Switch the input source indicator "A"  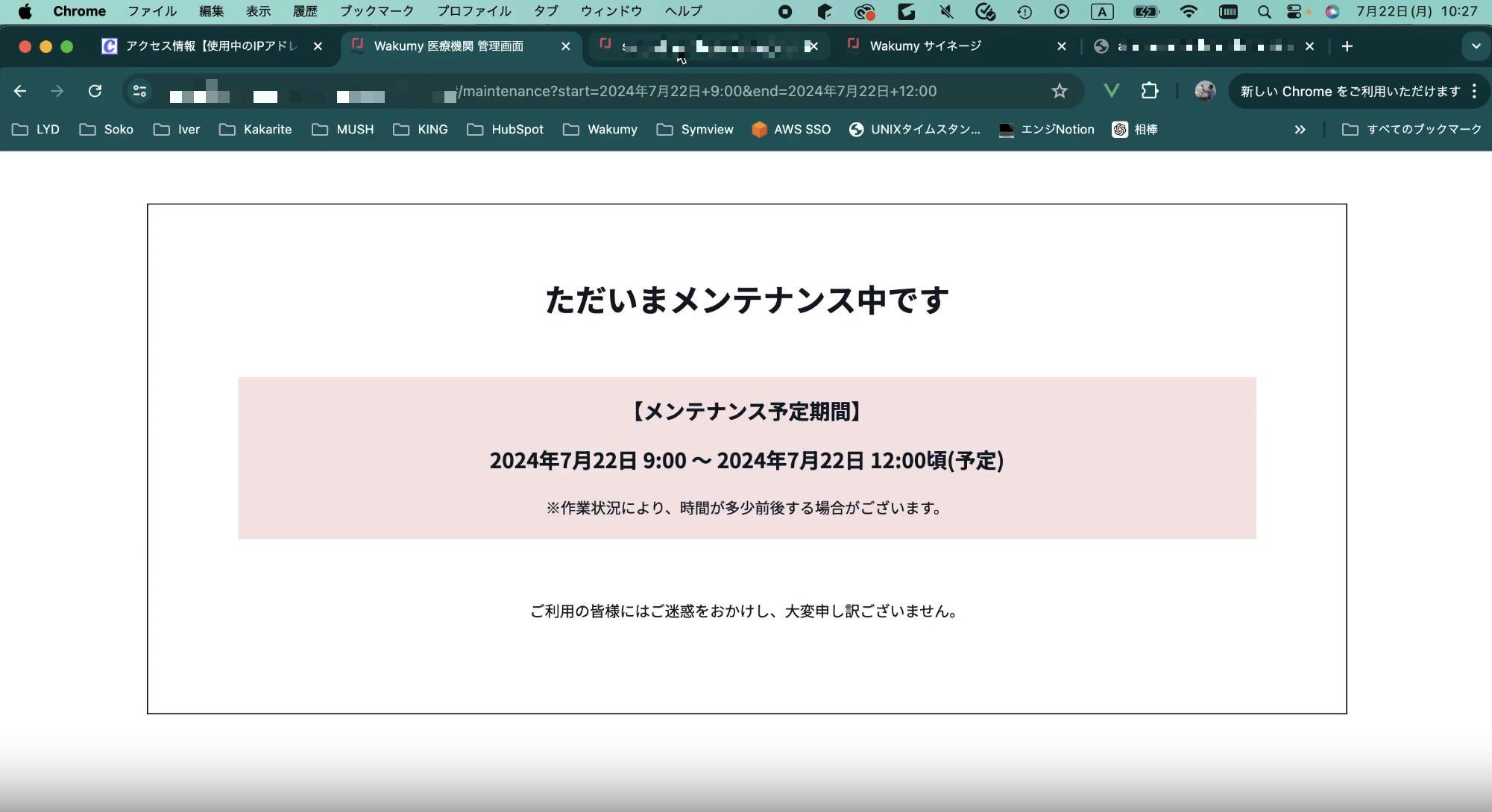click(1103, 11)
